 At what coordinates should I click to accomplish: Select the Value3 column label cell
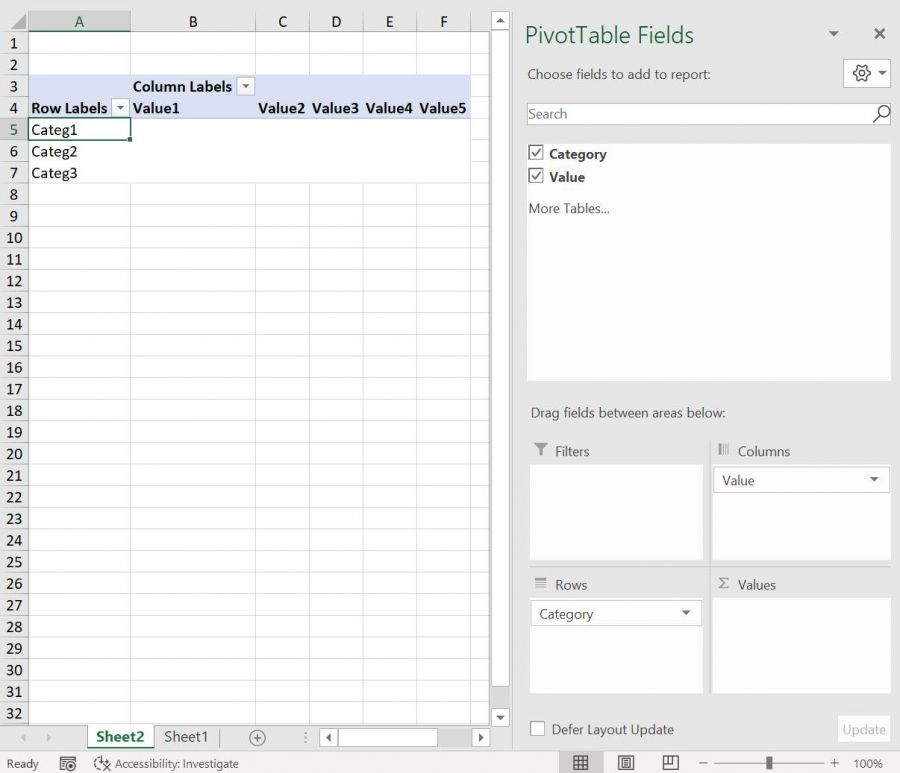[x=336, y=108]
